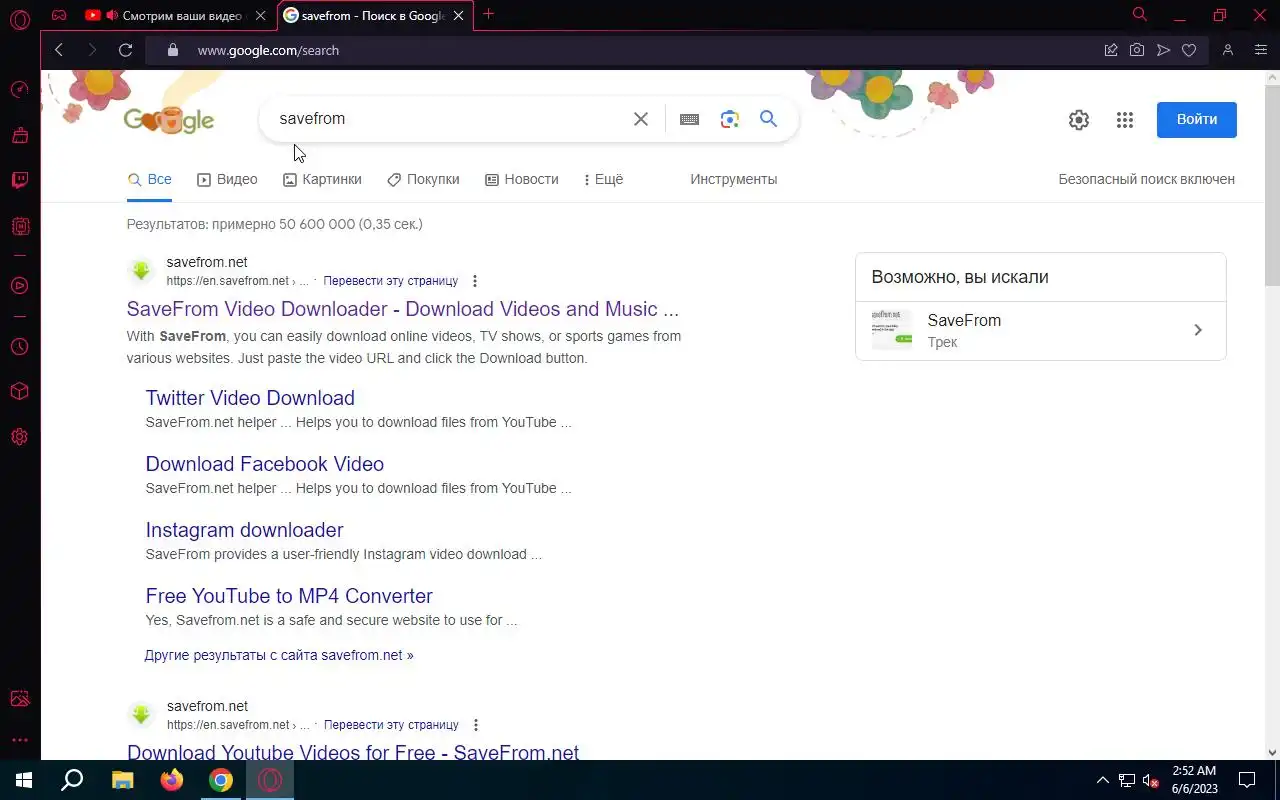Image resolution: width=1280 pixels, height=800 pixels.
Task: Open the profile account icon
Action: tap(1228, 50)
